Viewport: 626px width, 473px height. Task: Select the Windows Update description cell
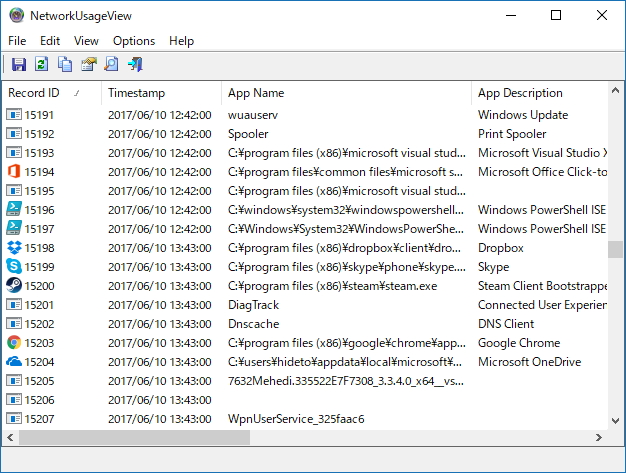click(523, 115)
